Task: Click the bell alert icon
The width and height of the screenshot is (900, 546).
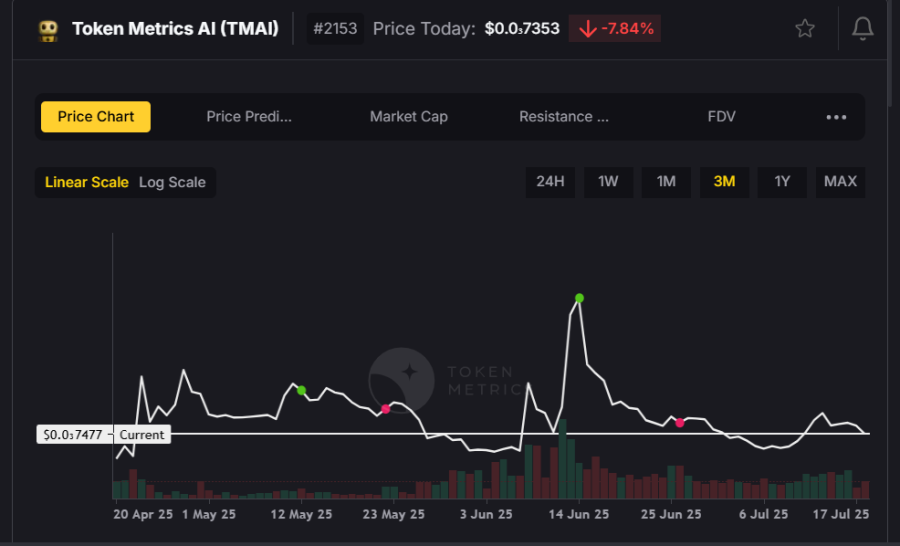Action: (x=862, y=29)
